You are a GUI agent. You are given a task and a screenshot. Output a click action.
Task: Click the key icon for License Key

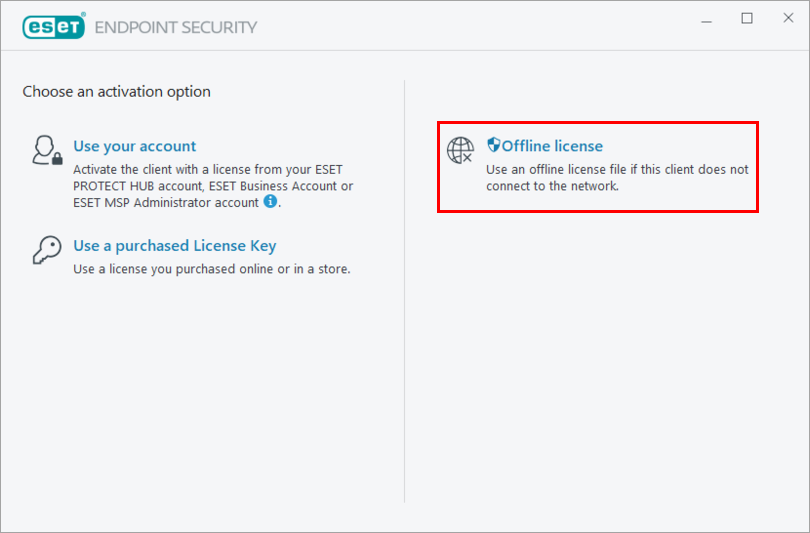point(47,250)
